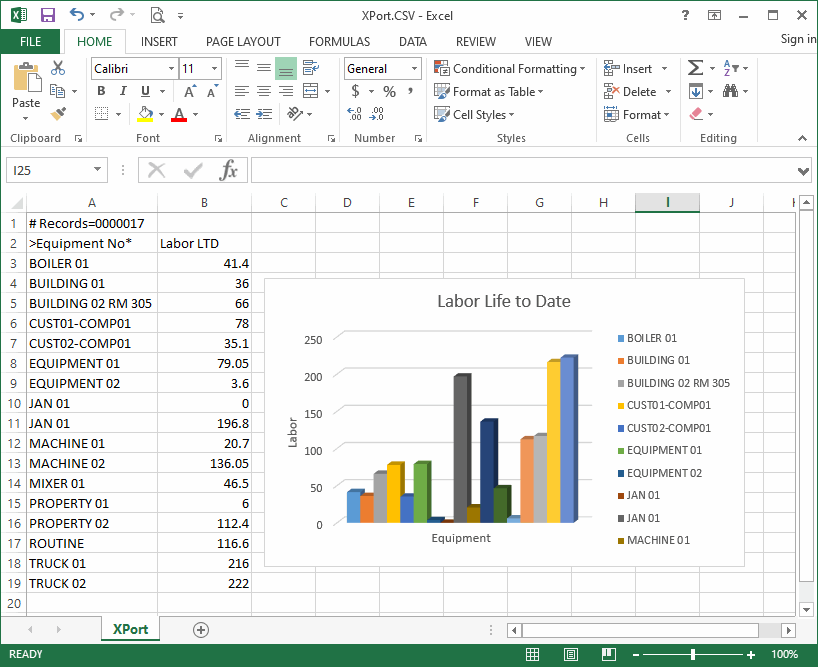
Task: Toggle Bottom Align in Alignment group
Action: tap(286, 68)
